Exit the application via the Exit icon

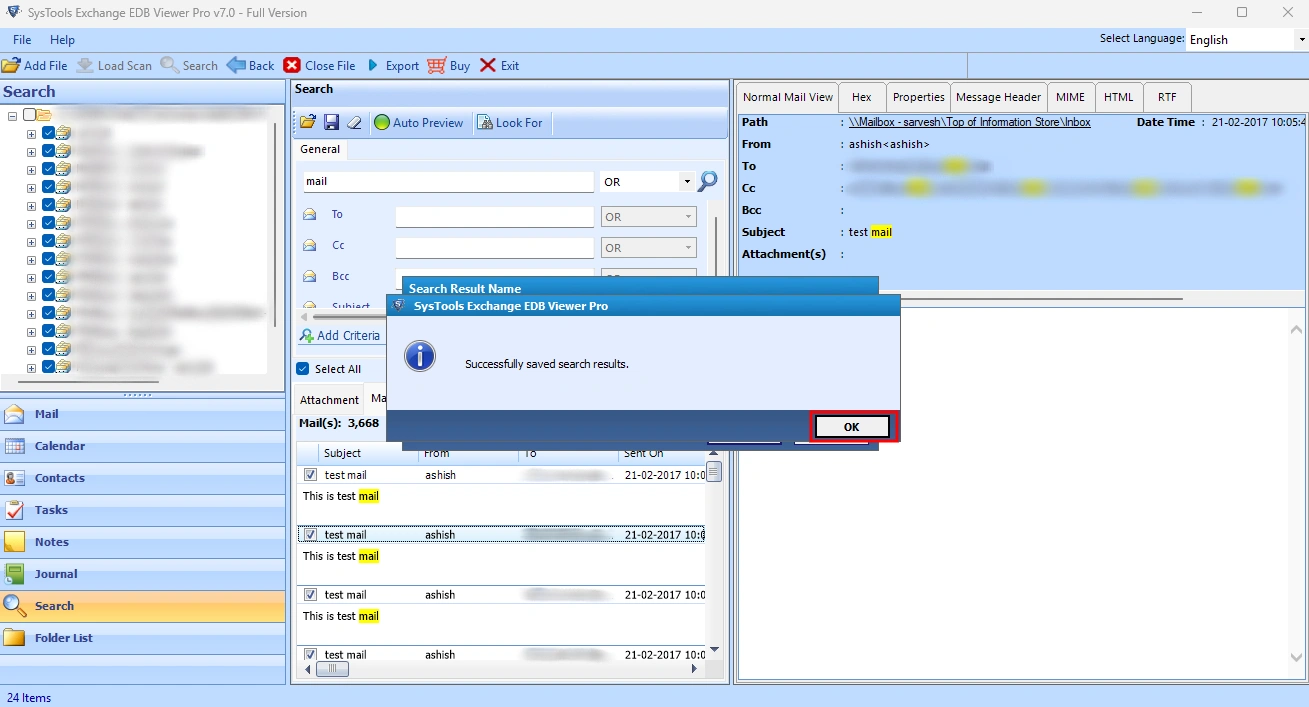[x=488, y=65]
